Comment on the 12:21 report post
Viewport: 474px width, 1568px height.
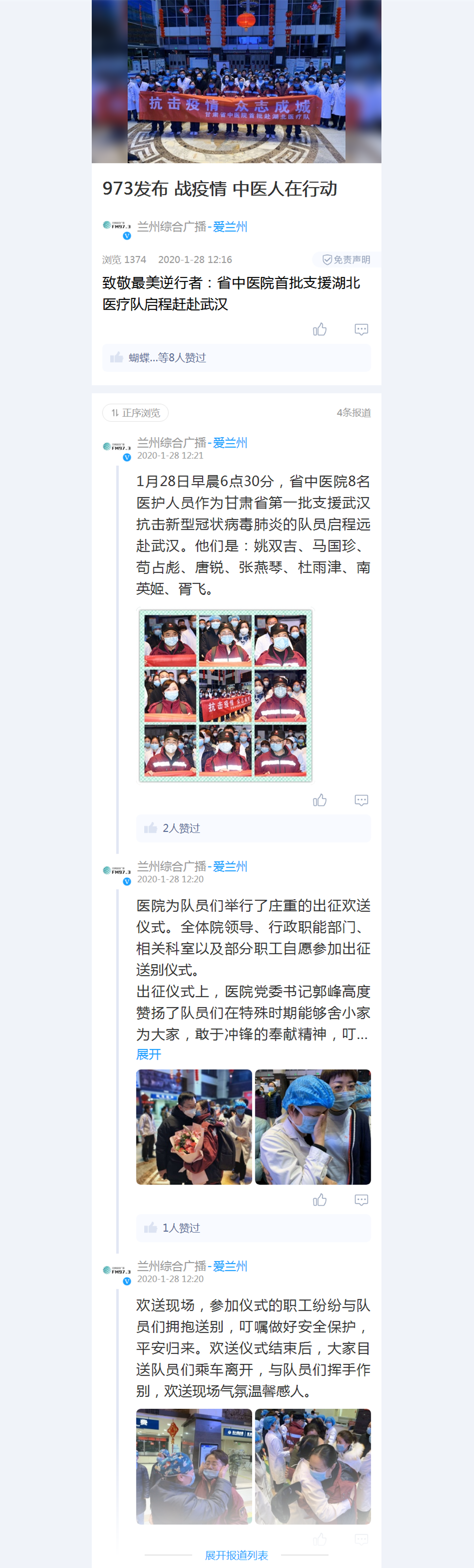(x=361, y=800)
